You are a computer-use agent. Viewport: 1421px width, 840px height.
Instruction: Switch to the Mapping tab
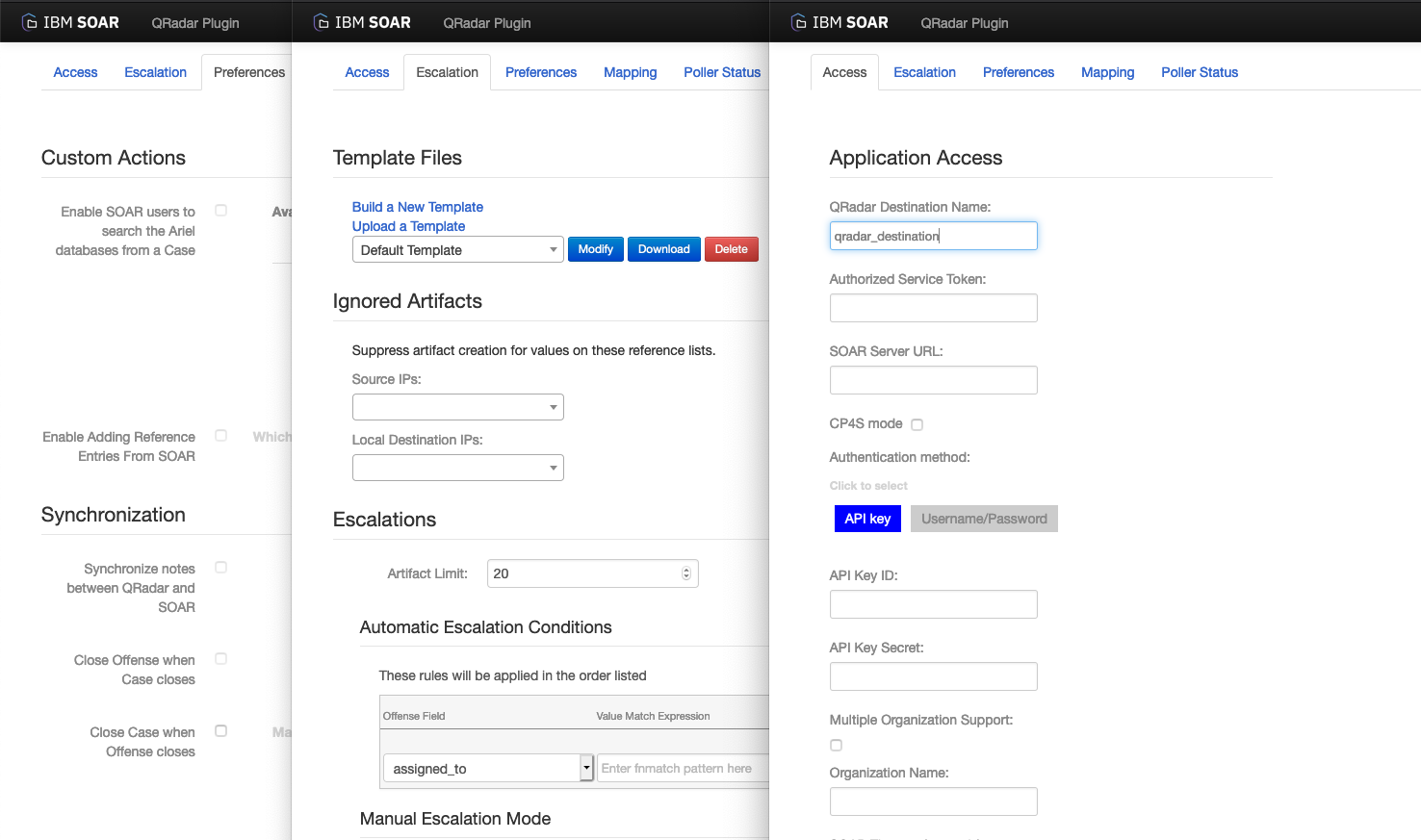pos(1107,72)
